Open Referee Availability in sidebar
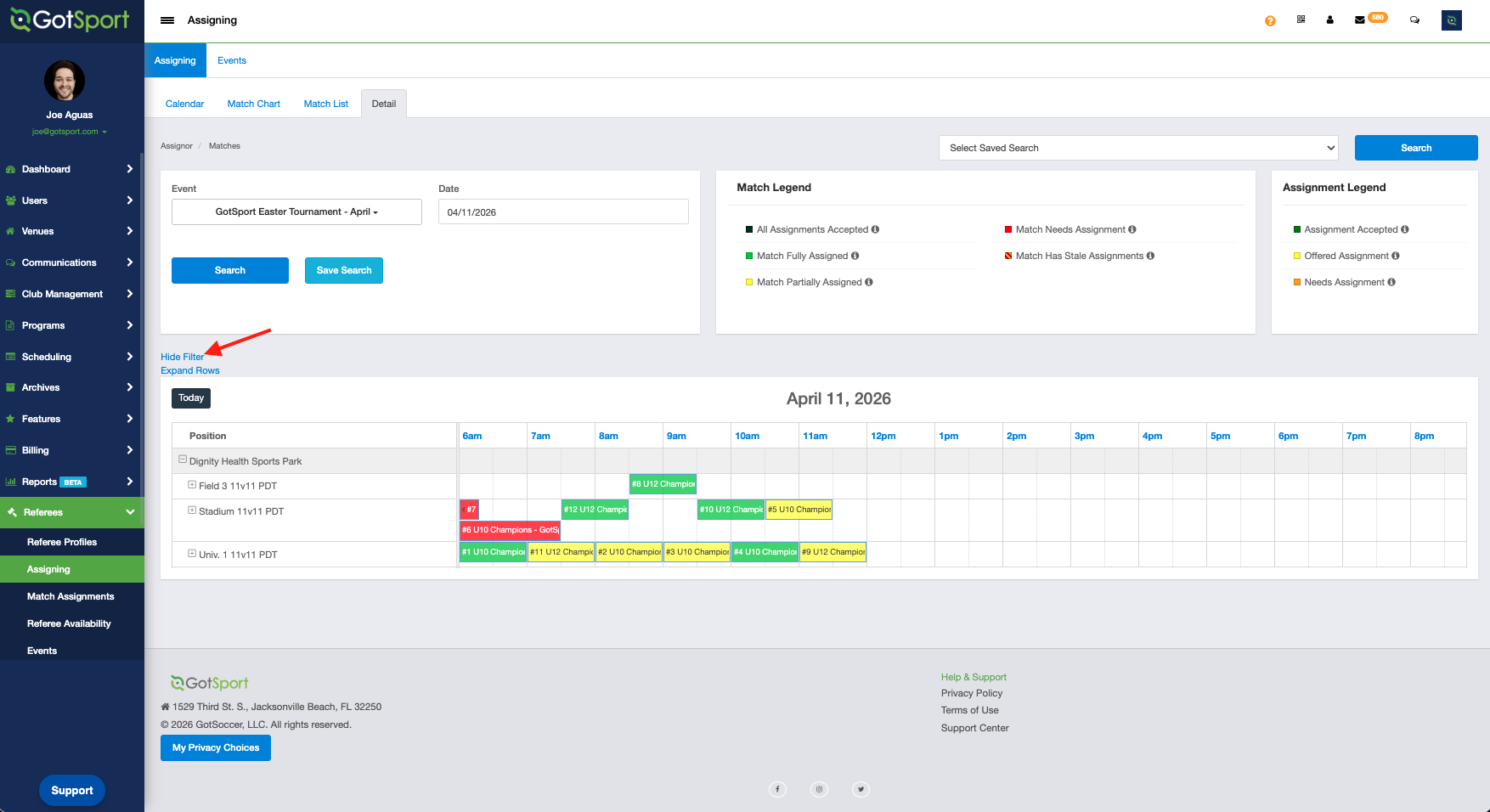 (69, 623)
